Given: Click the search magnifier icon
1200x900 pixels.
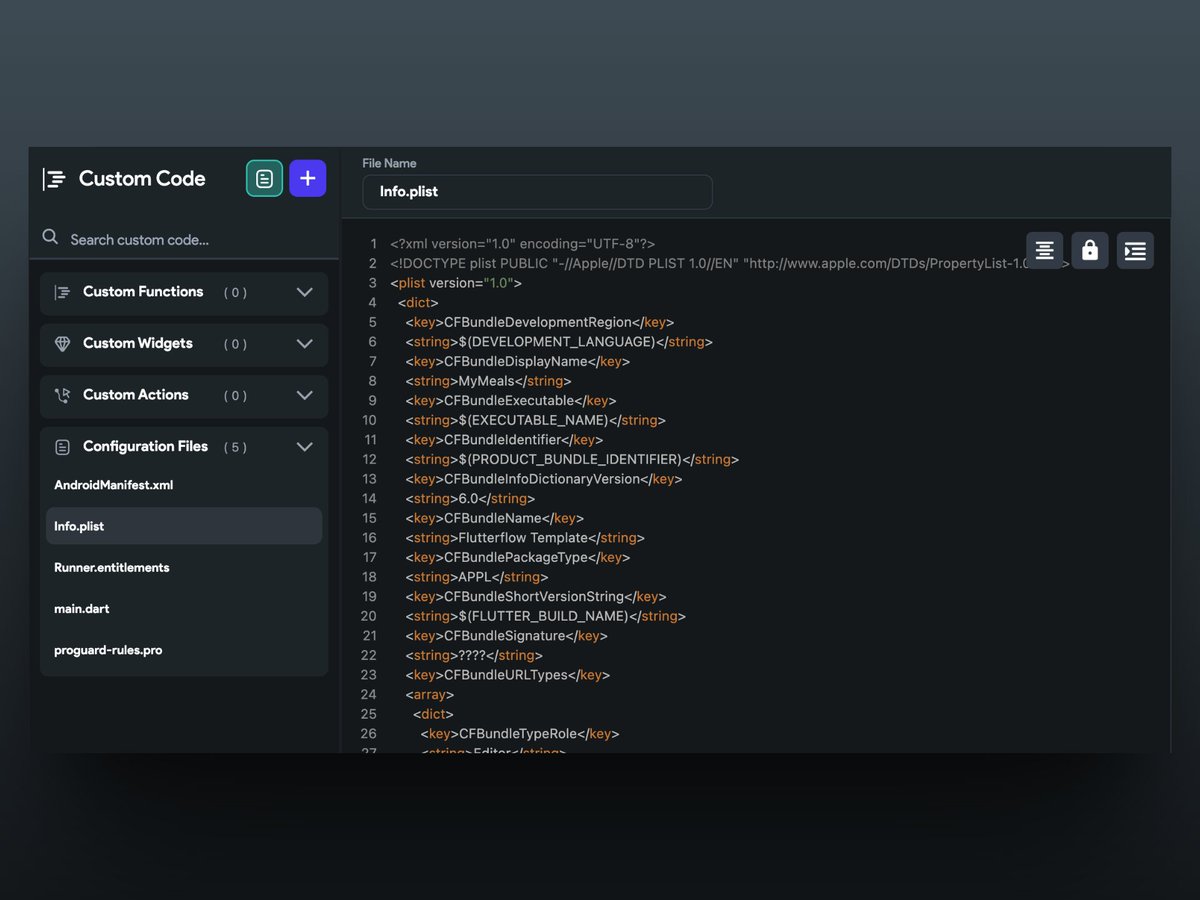Looking at the screenshot, I should pyautogui.click(x=50, y=238).
